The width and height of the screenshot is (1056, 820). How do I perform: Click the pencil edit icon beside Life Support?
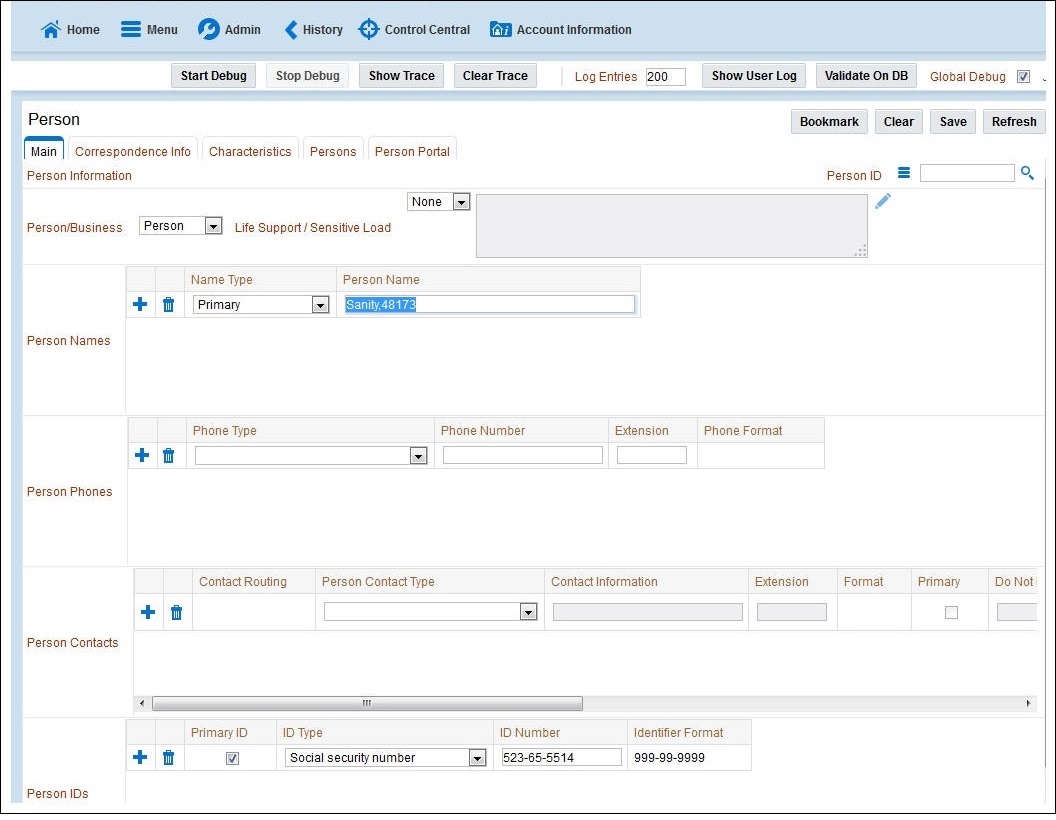(x=882, y=201)
